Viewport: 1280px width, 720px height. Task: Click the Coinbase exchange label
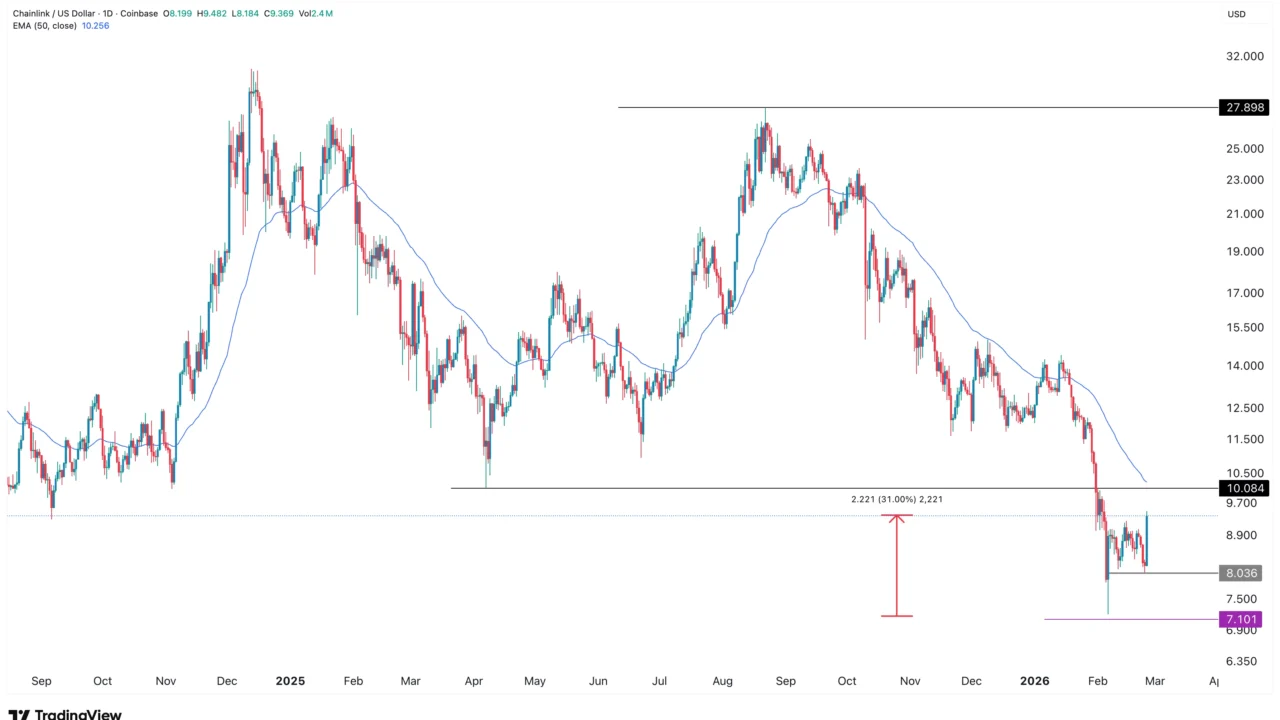click(141, 14)
